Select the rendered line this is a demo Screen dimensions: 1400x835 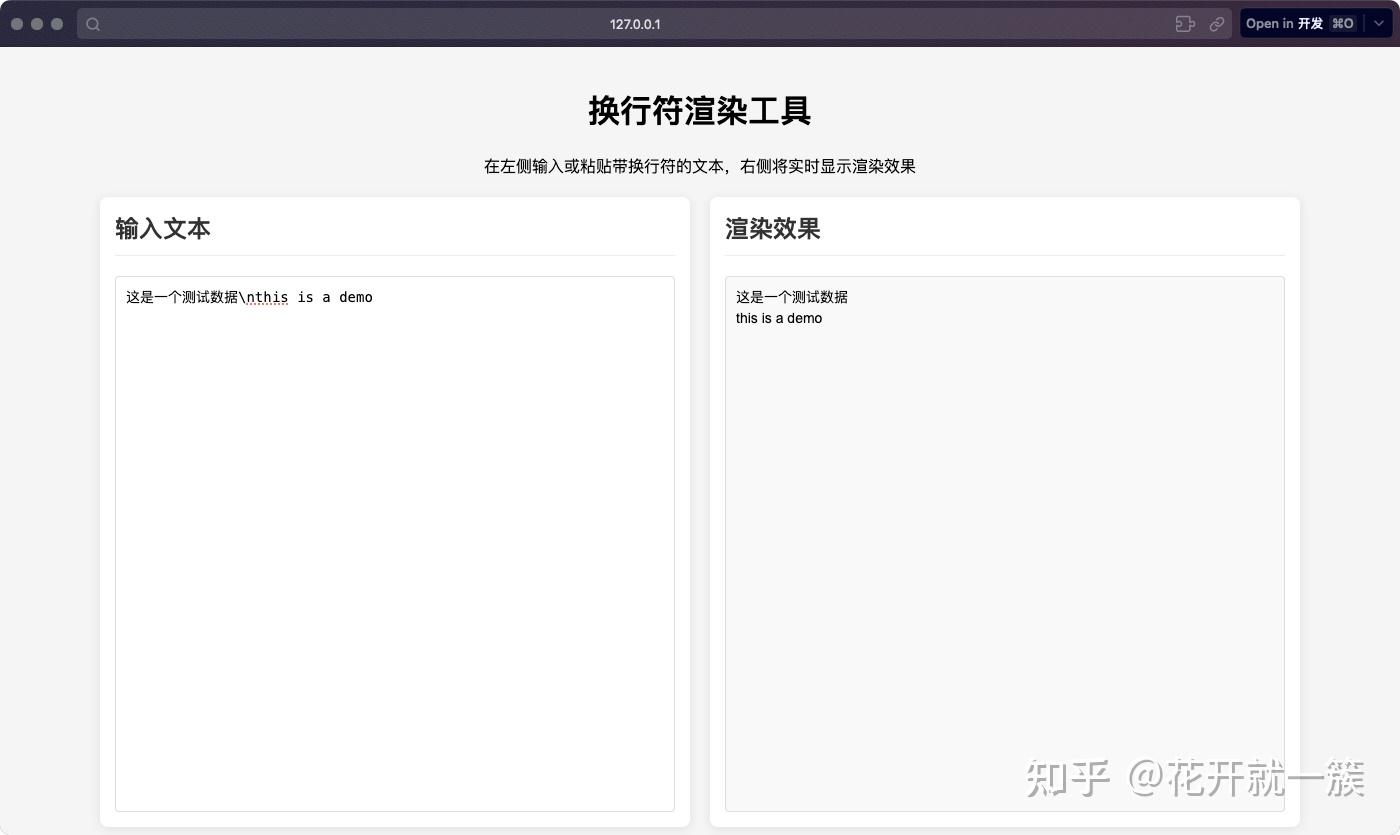click(778, 318)
